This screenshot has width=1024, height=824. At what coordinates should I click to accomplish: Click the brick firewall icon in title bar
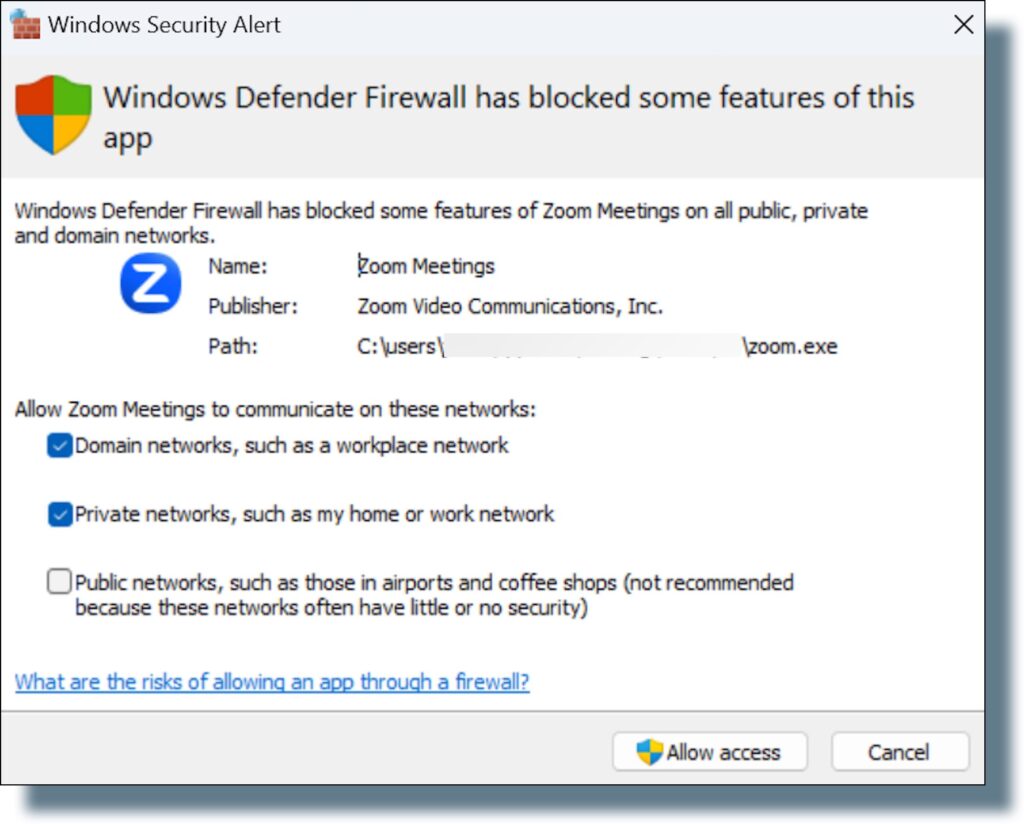point(26,24)
